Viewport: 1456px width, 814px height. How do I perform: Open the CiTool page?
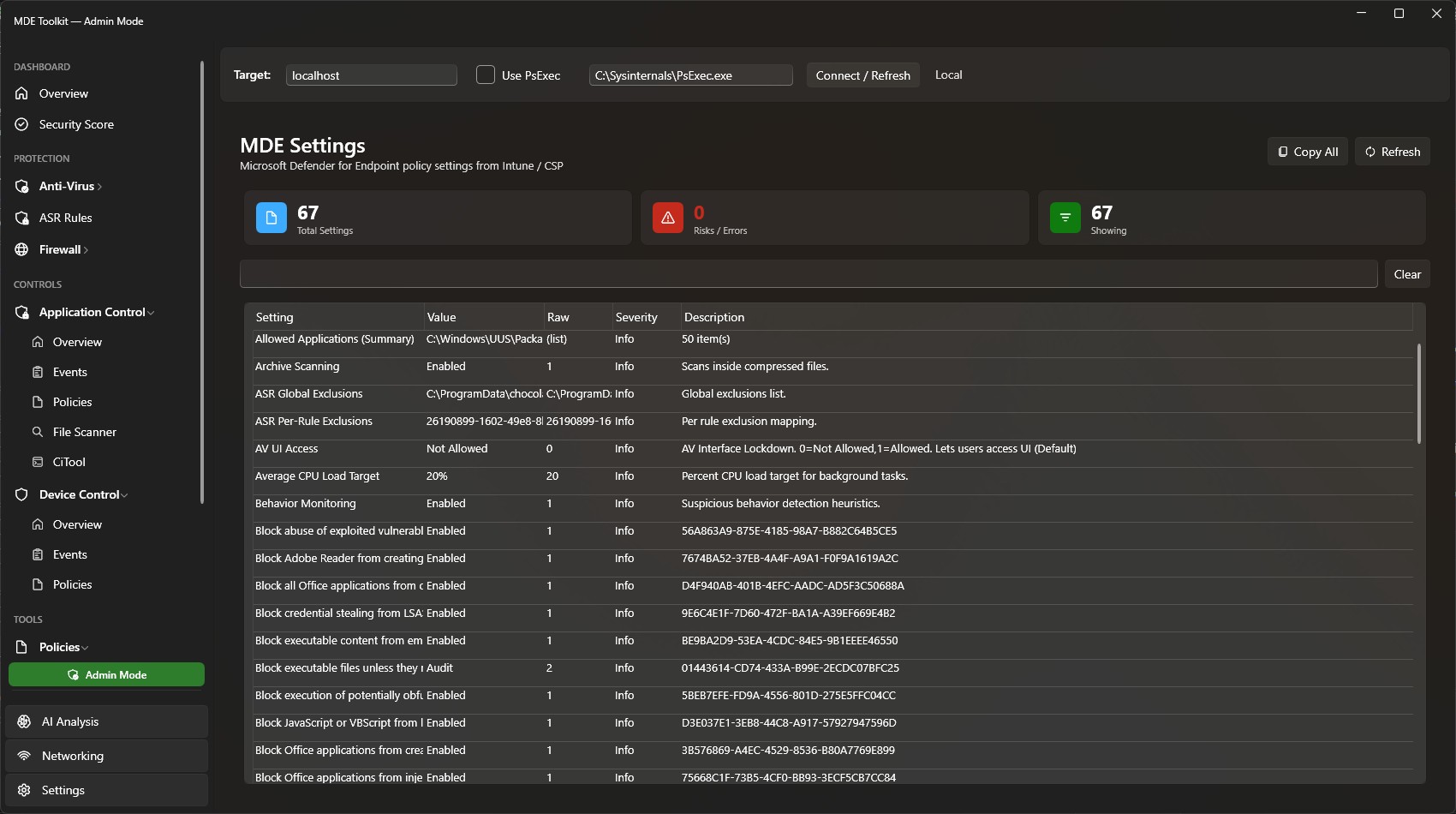pos(68,461)
